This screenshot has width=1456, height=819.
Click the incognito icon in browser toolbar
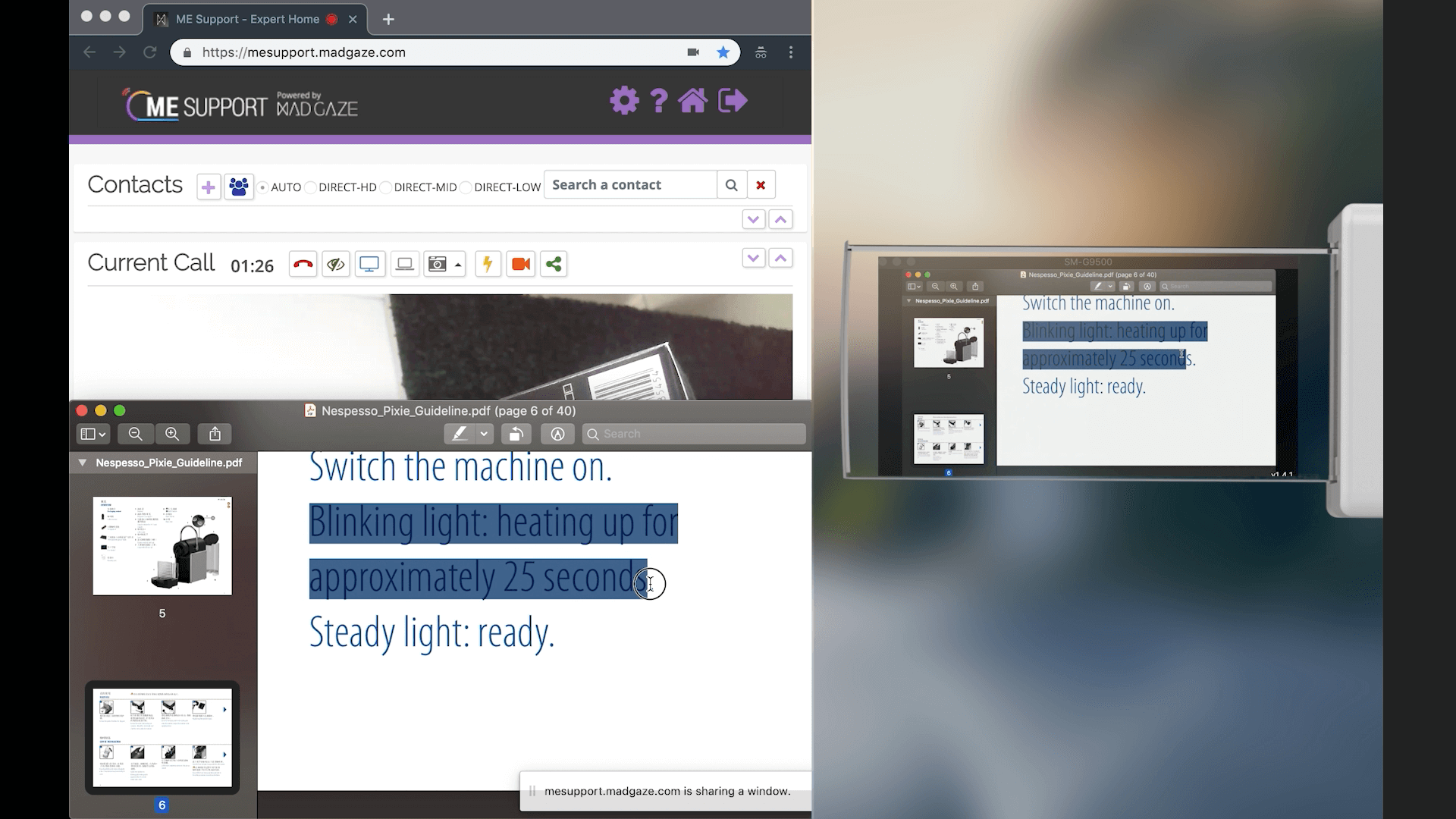point(761,52)
